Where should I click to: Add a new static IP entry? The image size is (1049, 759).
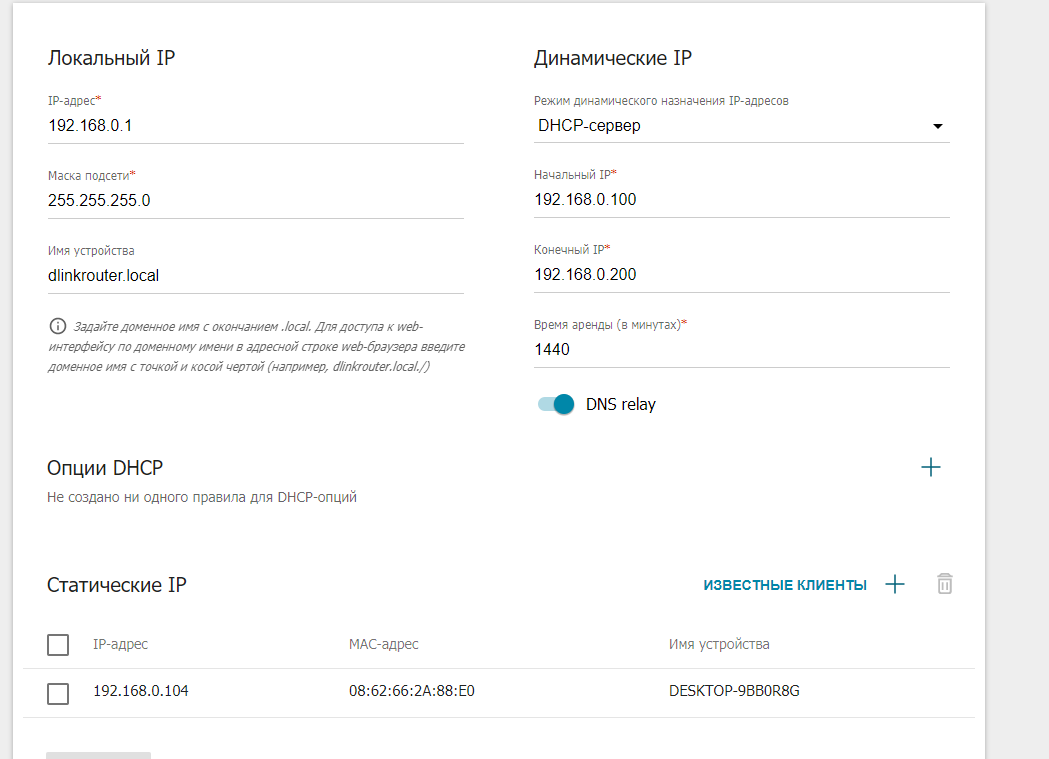(894, 584)
